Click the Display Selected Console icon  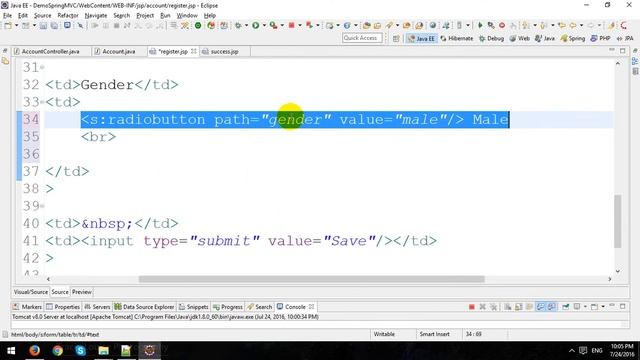[577, 307]
